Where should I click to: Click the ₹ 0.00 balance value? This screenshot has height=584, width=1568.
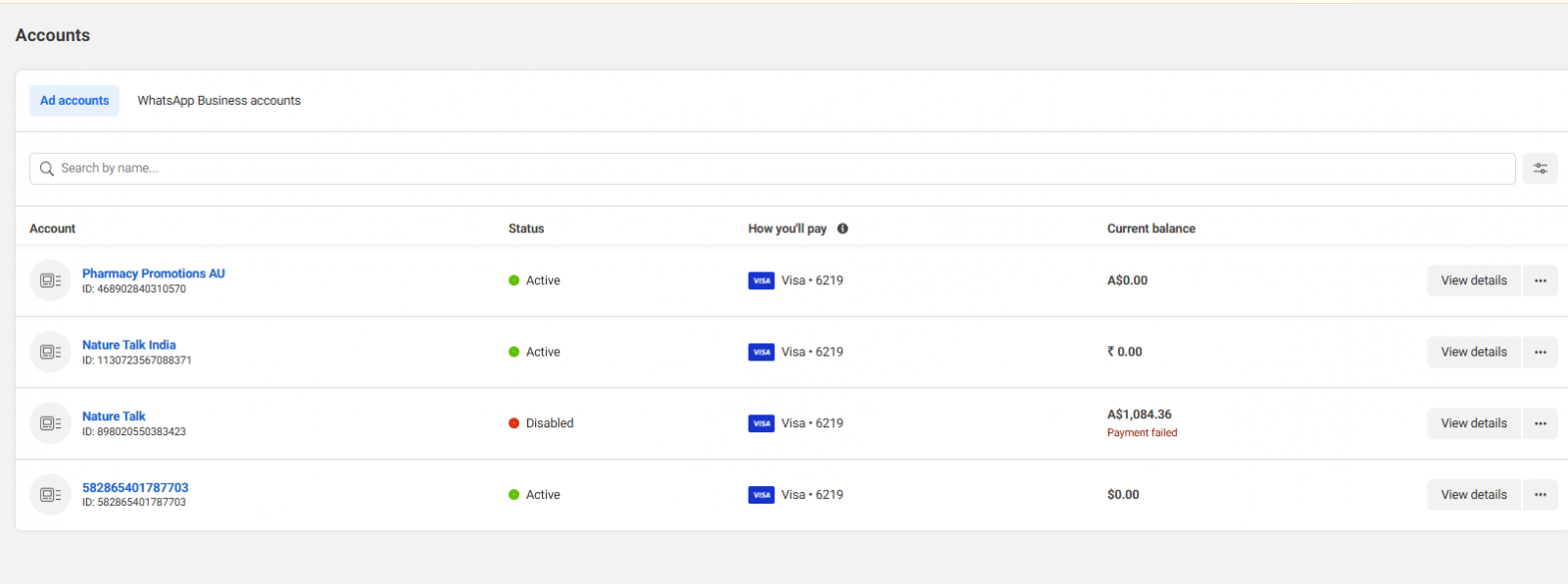(1125, 352)
